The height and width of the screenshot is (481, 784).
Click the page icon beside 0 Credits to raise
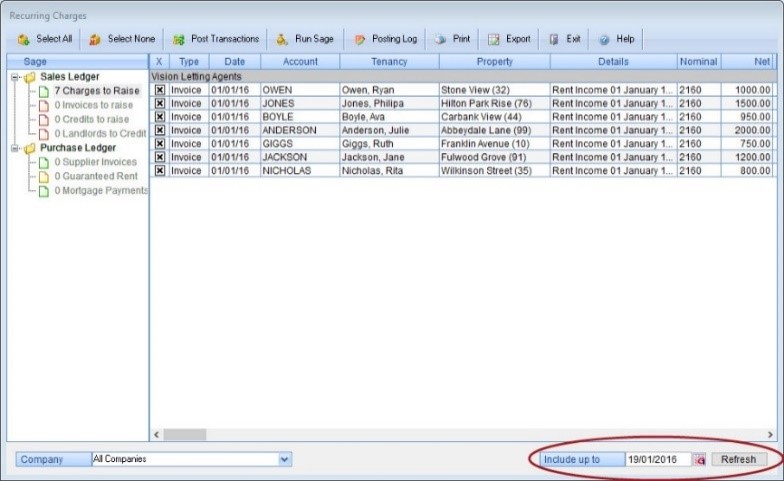(x=44, y=120)
